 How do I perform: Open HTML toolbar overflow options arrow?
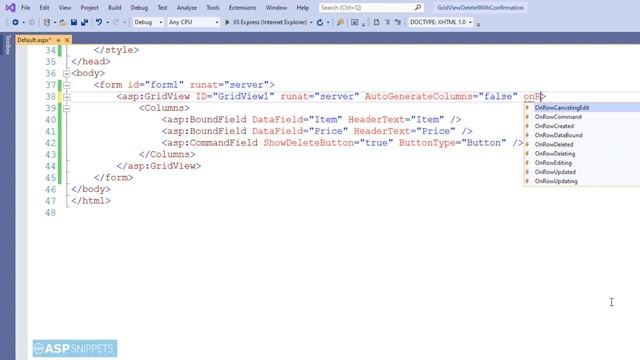point(478,24)
